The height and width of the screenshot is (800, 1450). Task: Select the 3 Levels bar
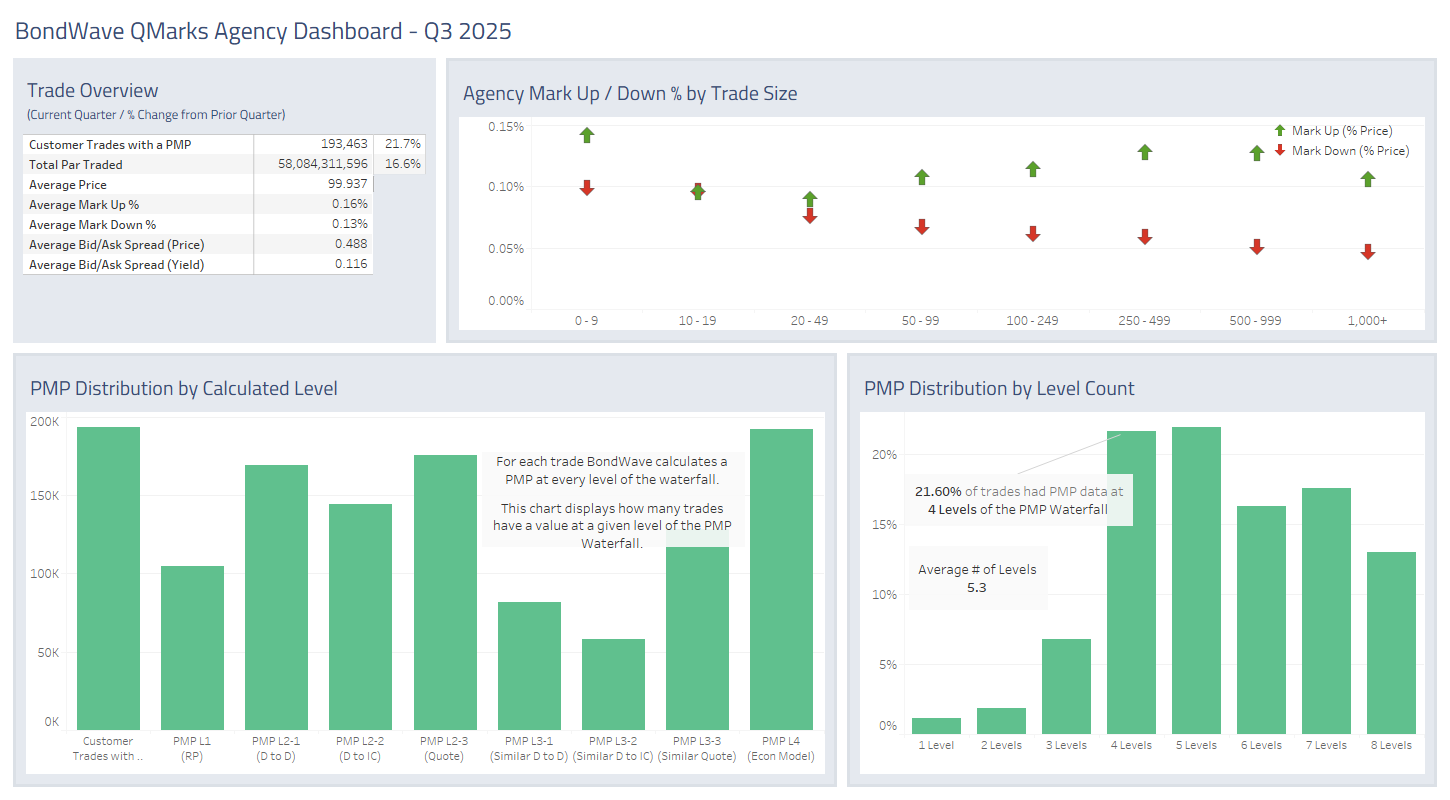tap(1066, 687)
